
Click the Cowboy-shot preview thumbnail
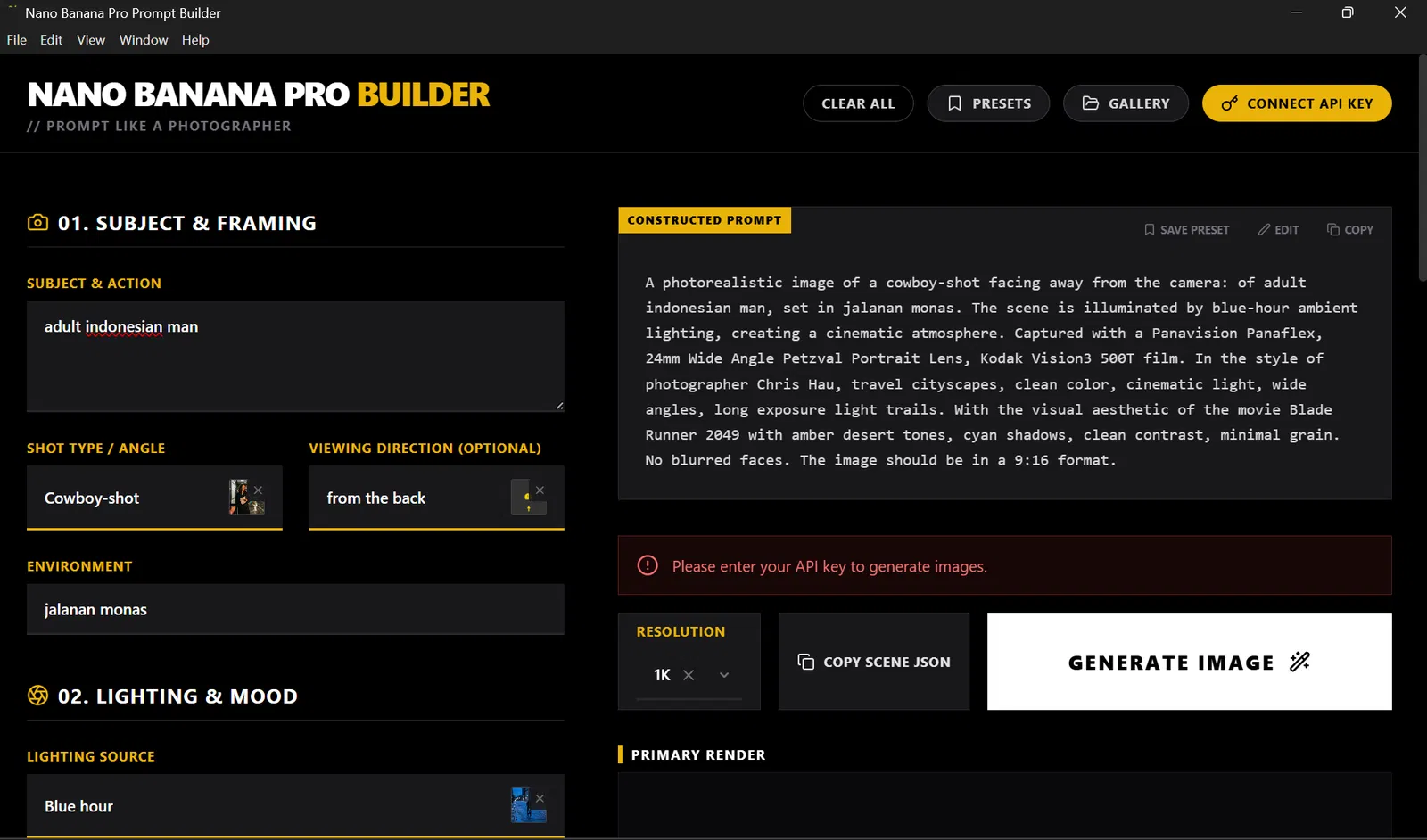(x=242, y=498)
